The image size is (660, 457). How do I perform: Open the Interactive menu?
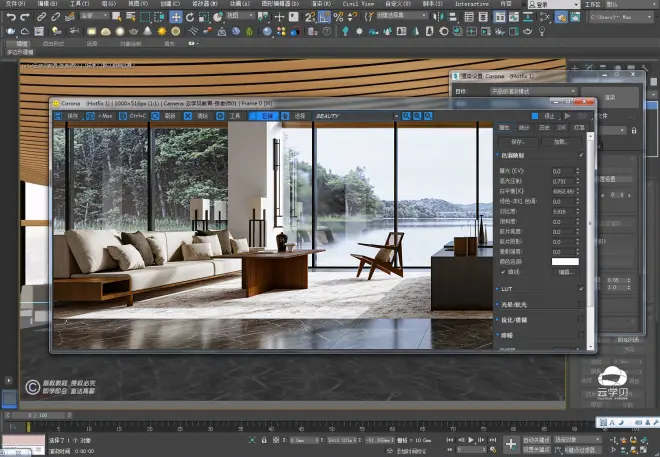[x=472, y=4]
